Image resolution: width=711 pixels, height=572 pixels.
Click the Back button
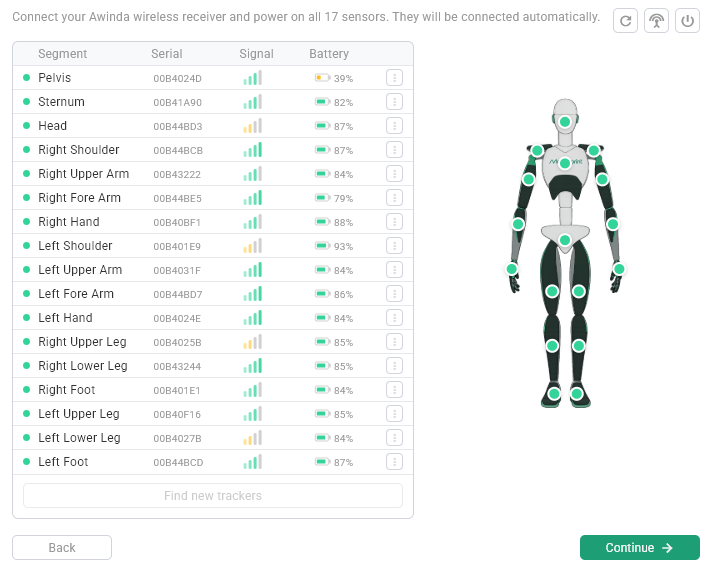62,548
